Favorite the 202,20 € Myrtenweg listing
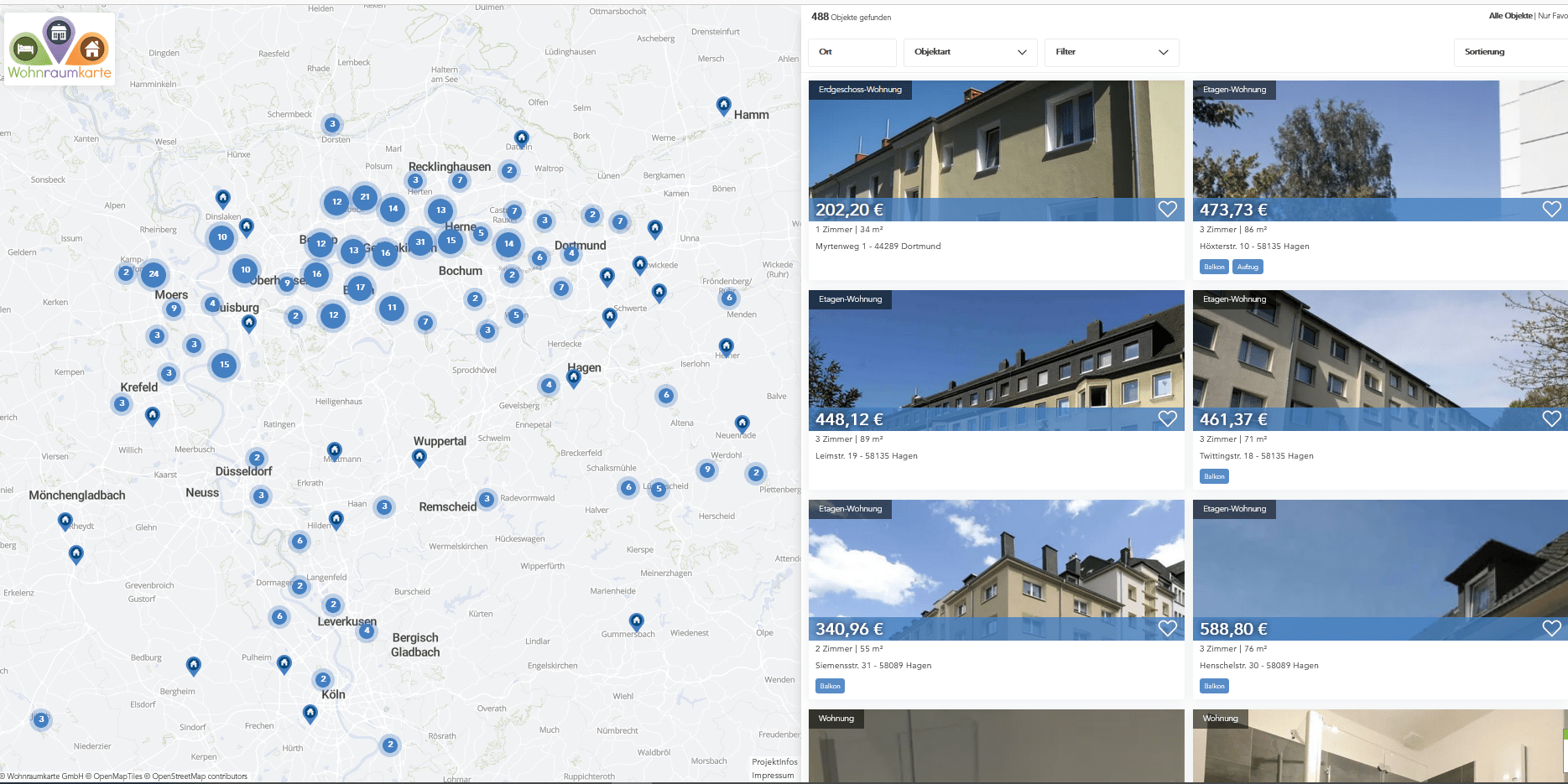 click(1167, 209)
